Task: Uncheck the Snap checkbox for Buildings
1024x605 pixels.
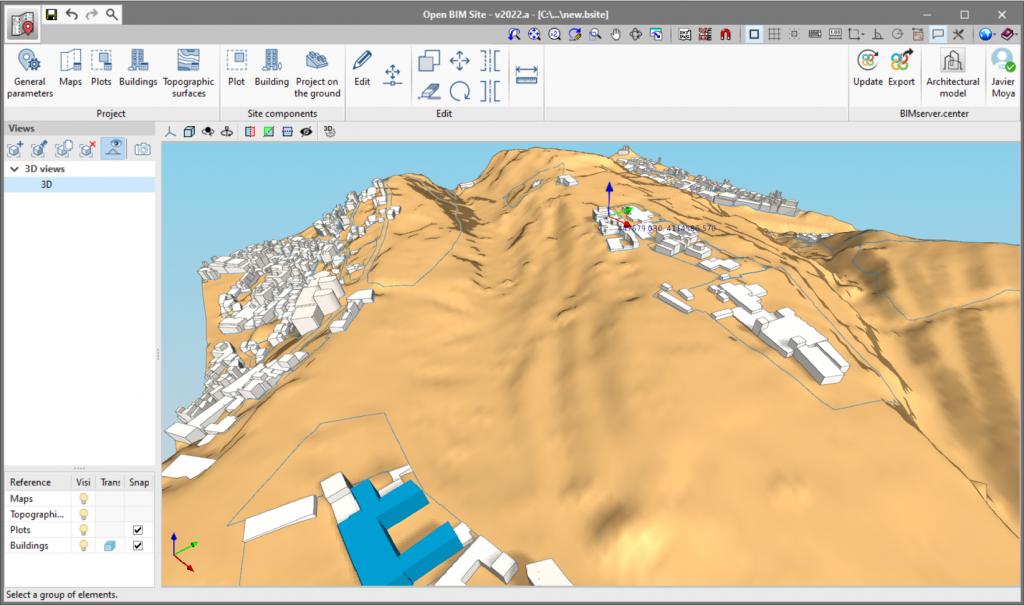Action: [138, 546]
